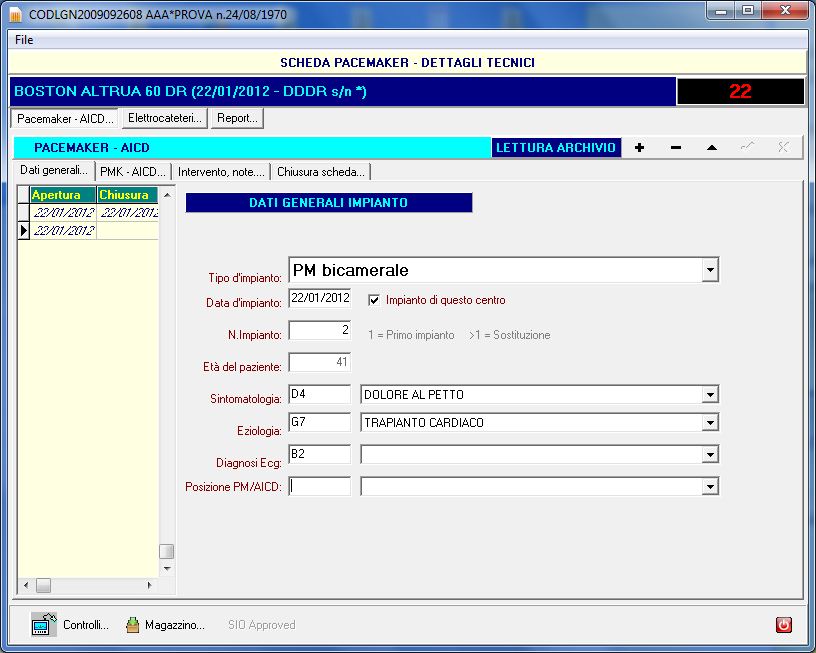Click the Posizione PM/AICD code field
This screenshot has width=816, height=653.
[320, 486]
